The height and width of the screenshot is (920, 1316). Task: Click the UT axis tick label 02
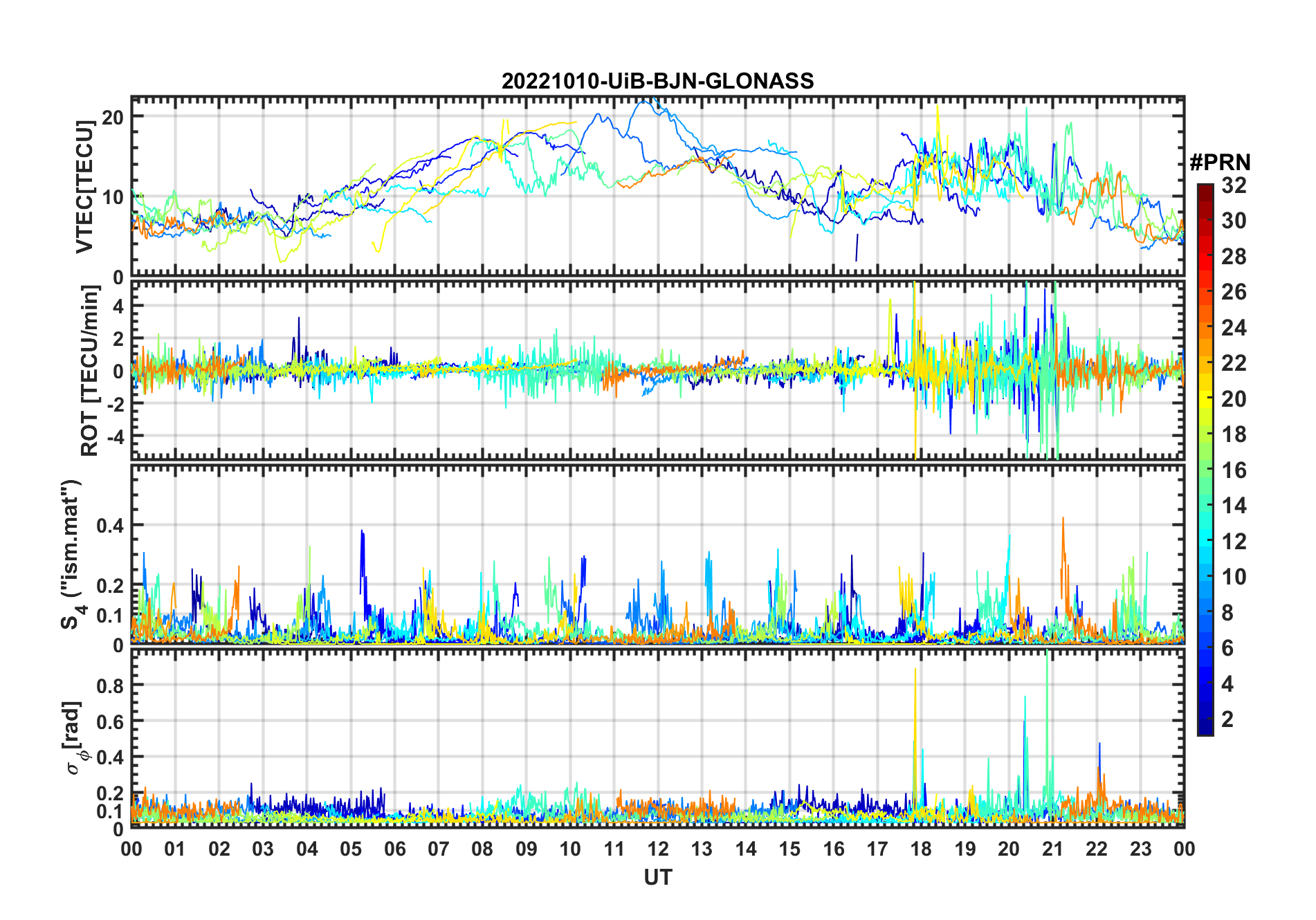point(219,849)
